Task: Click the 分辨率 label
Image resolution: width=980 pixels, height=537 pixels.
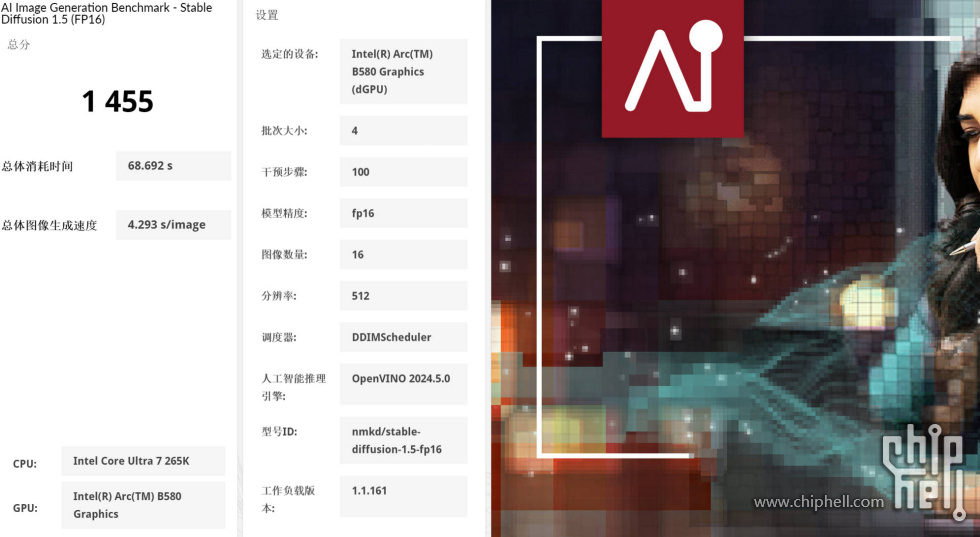Action: 279,296
